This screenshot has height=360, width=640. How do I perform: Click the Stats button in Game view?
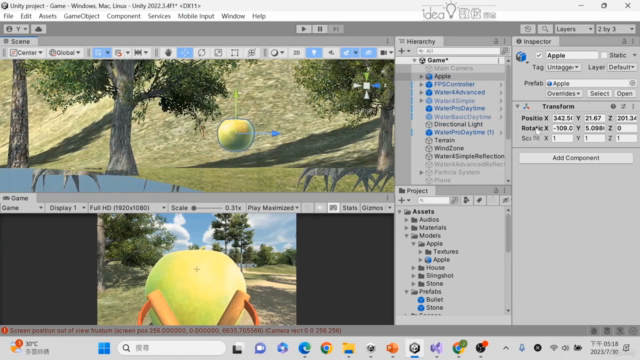349,208
